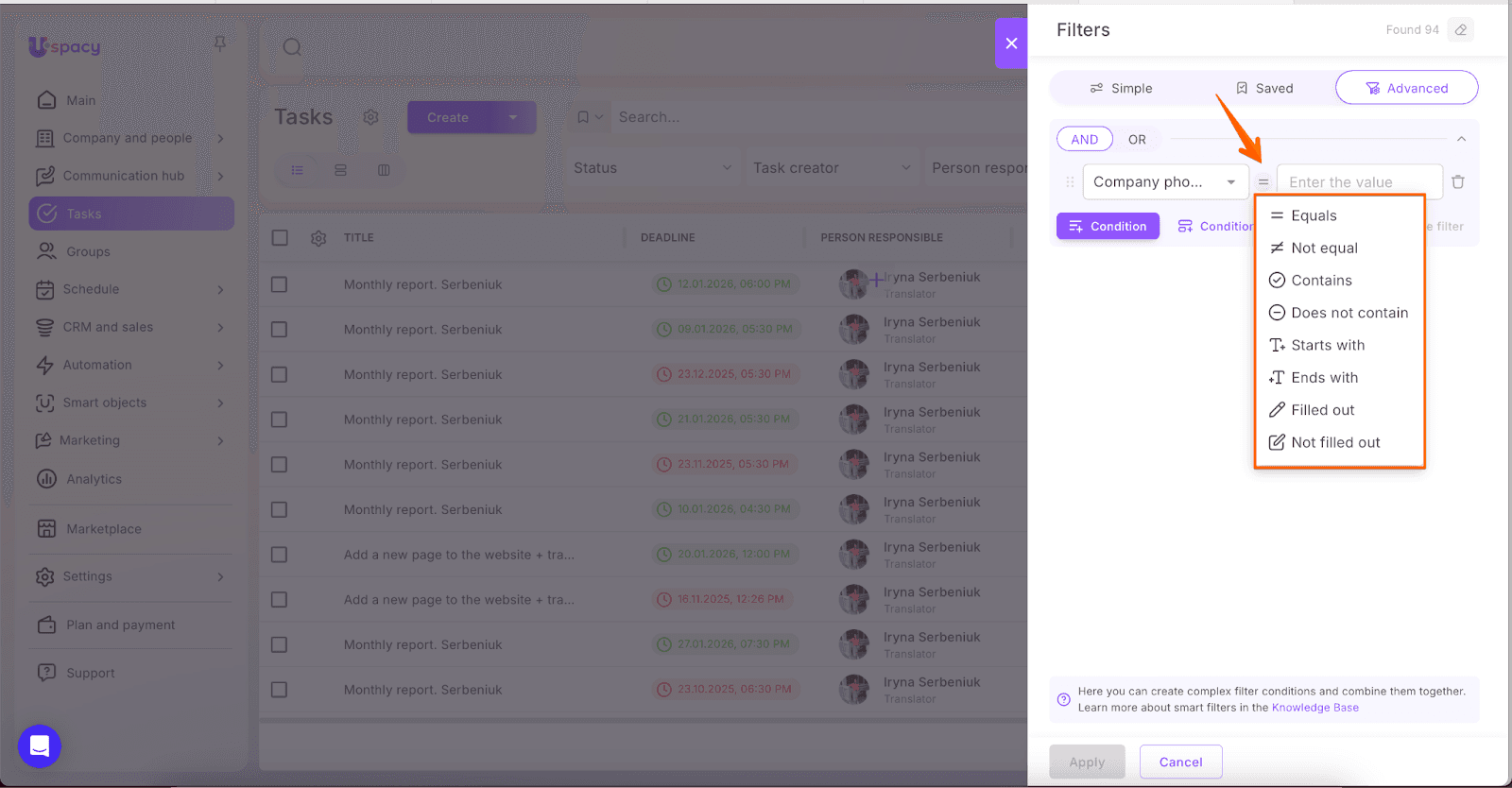Click the pin icon in the sidebar
1512x788 pixels.
pyautogui.click(x=219, y=43)
